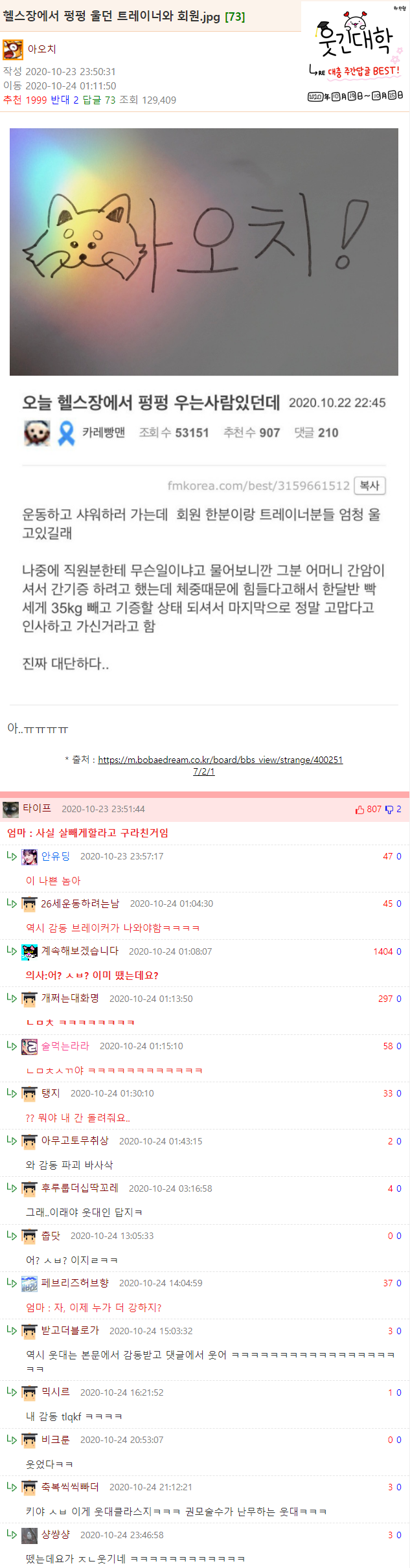Click 페브리즈허브향's avatar thumbnail

point(30,1284)
